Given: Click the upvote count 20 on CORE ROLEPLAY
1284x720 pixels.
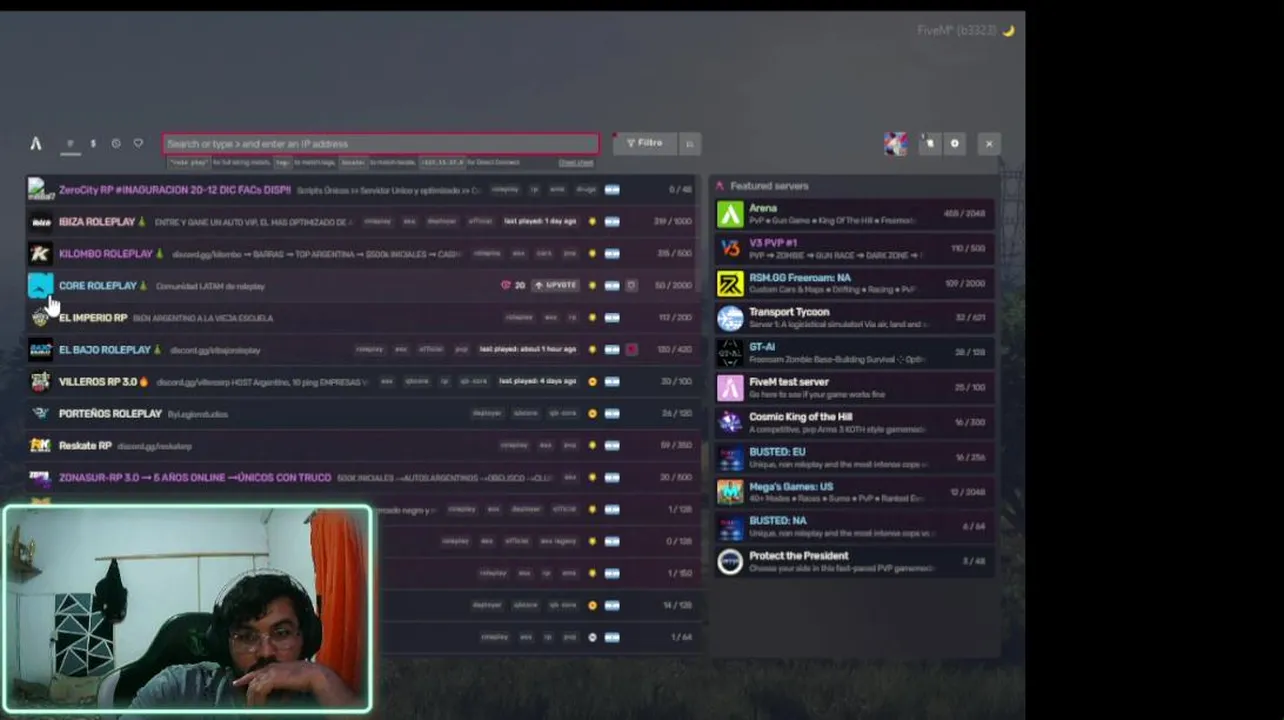Looking at the screenshot, I should 514,286.
